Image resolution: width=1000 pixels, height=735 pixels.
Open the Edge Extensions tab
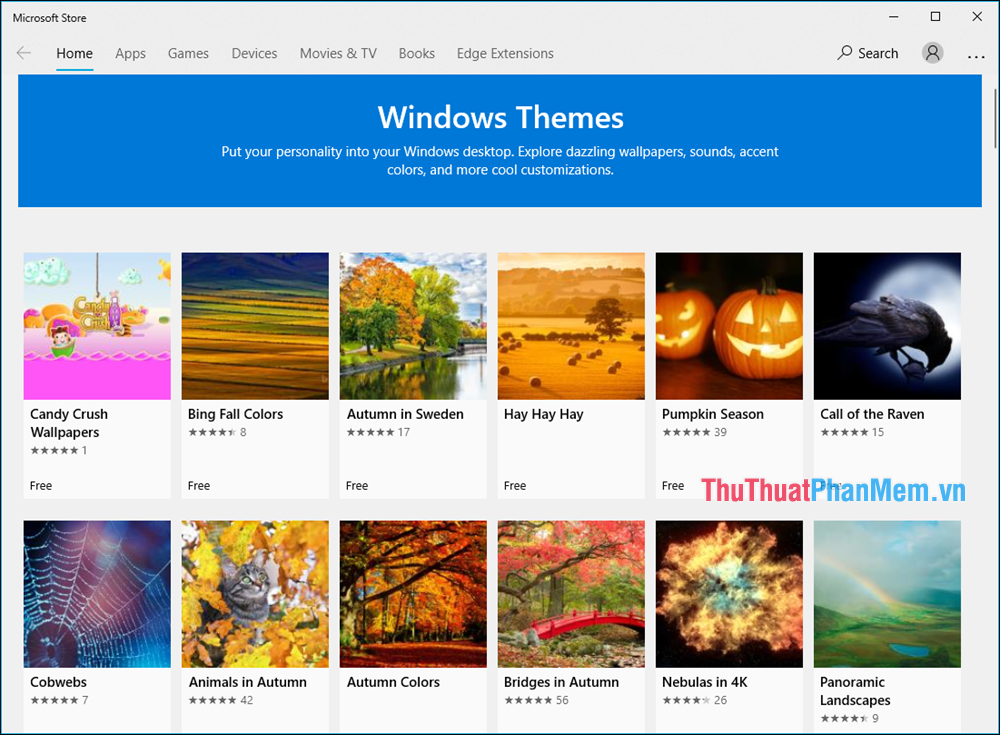click(505, 53)
